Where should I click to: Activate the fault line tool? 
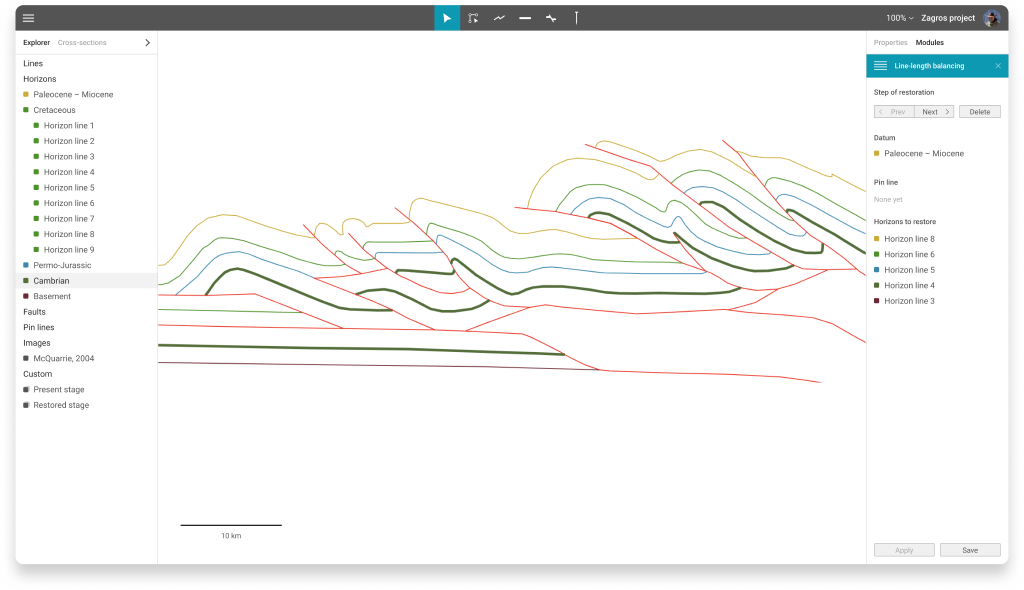[x=551, y=18]
